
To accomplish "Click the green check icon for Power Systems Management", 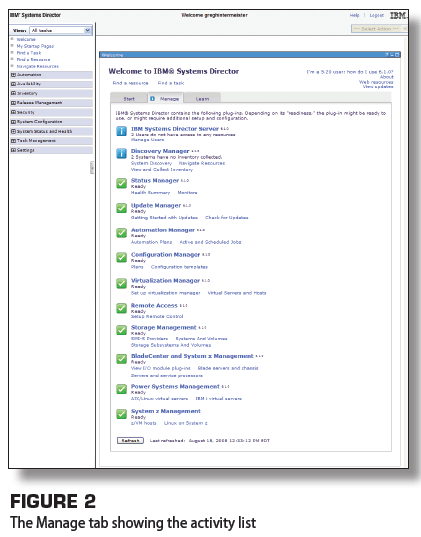I will click(122, 389).
